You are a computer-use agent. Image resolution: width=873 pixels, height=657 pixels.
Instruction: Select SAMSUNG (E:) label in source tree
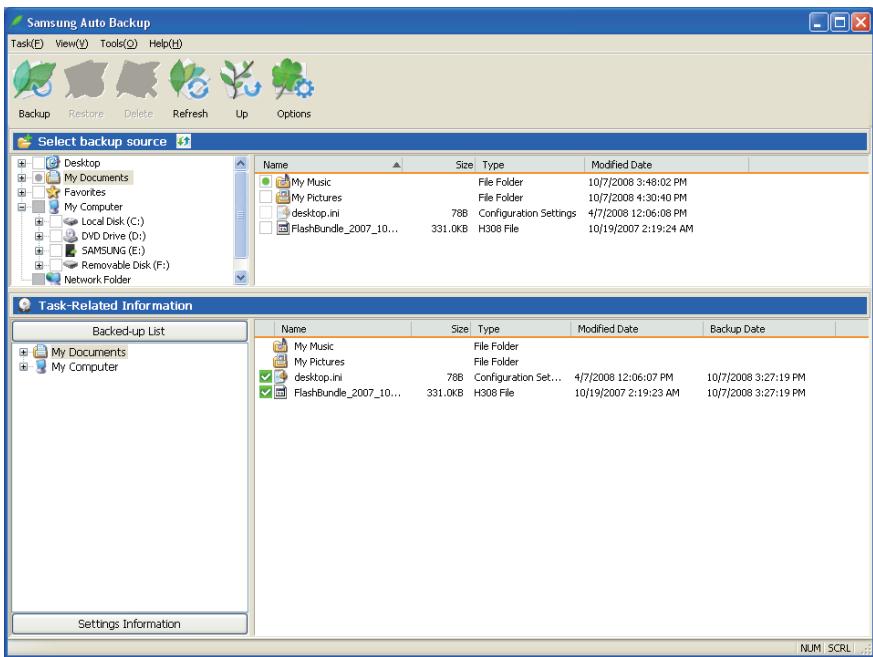tap(113, 251)
